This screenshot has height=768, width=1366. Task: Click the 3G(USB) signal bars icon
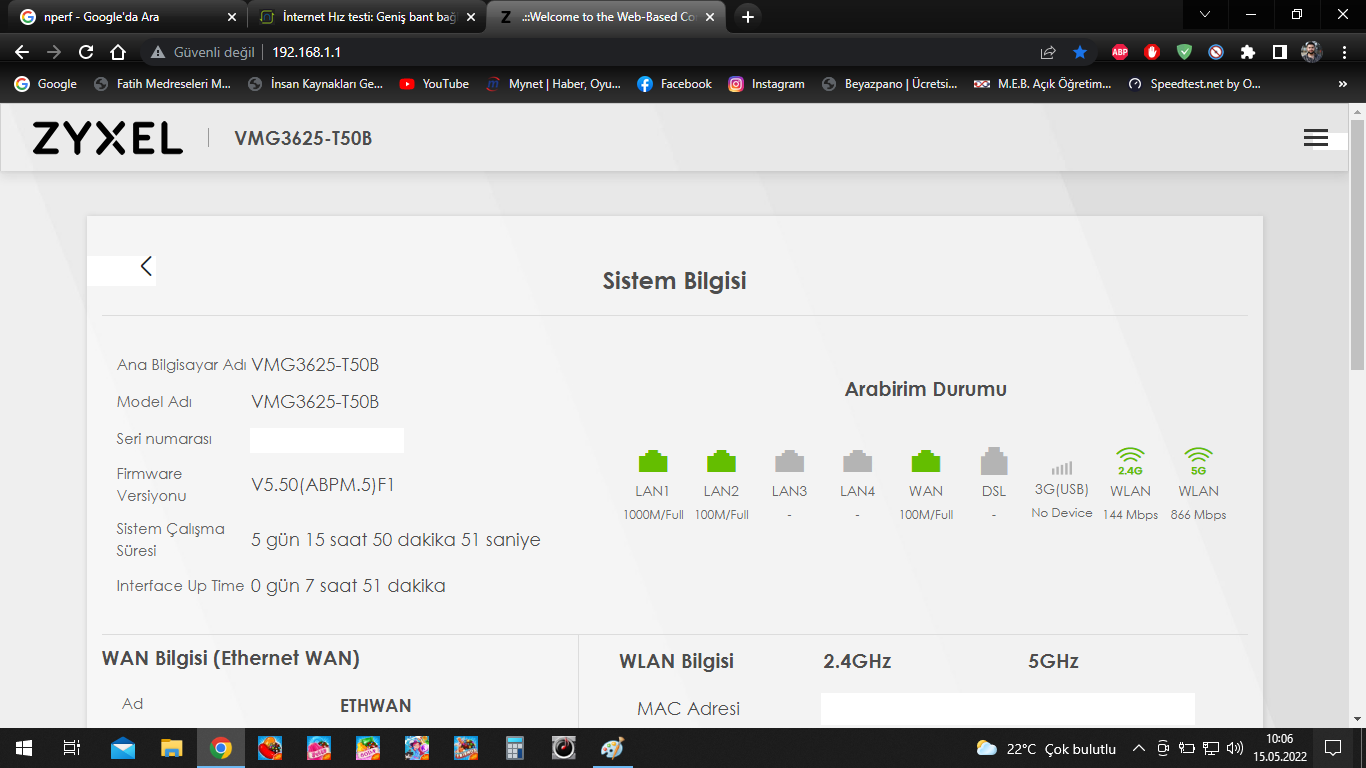coord(1062,468)
